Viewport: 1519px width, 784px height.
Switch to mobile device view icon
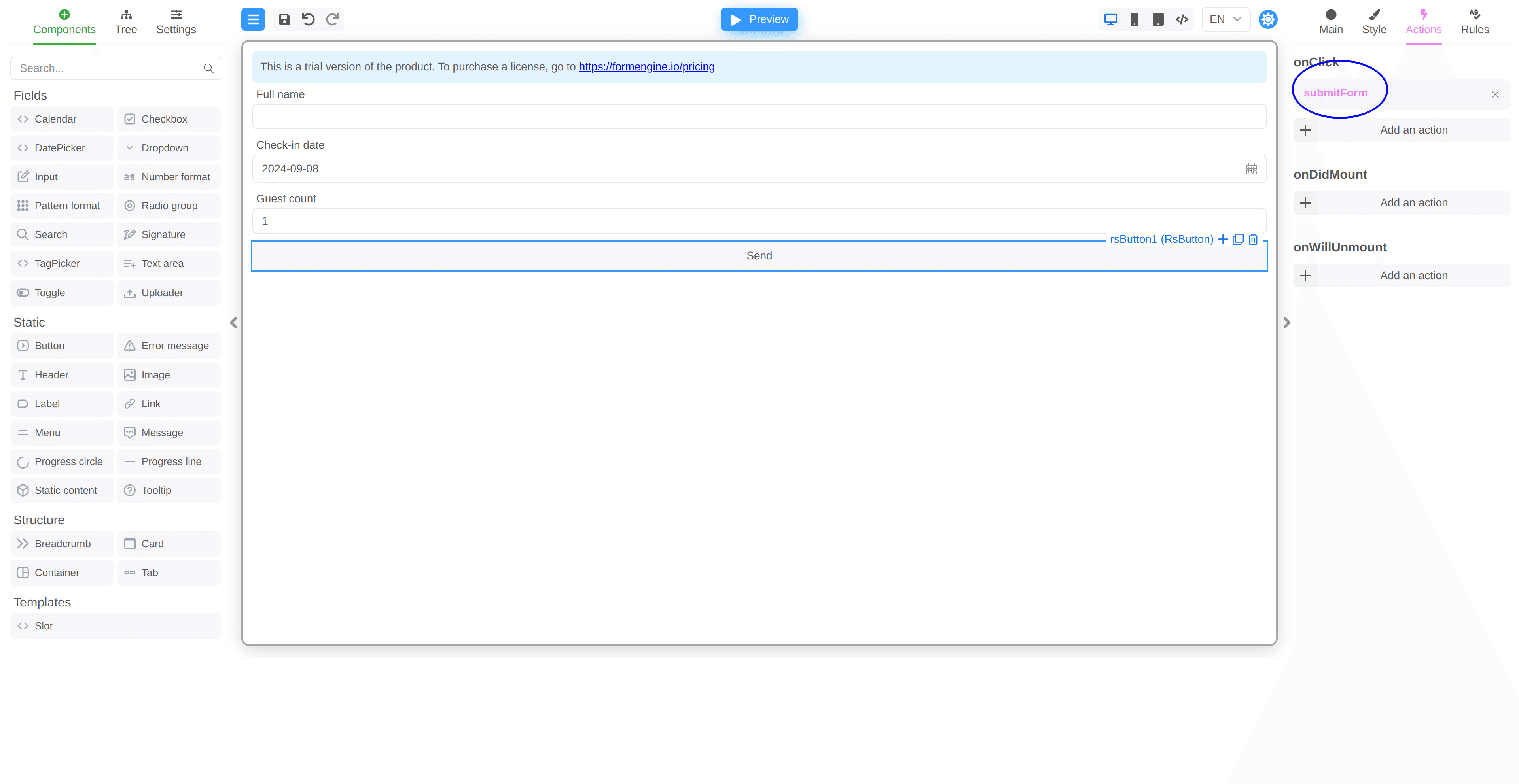[x=1134, y=19]
